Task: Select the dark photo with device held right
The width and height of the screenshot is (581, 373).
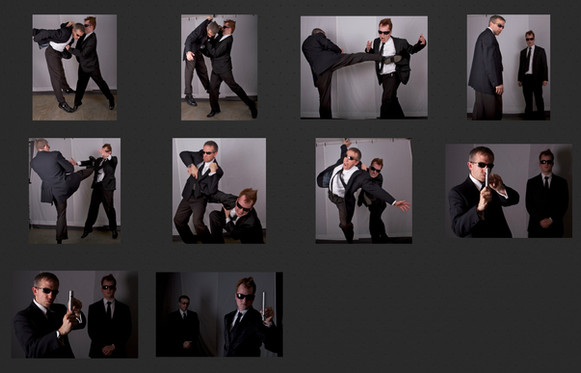Action: pos(219,314)
